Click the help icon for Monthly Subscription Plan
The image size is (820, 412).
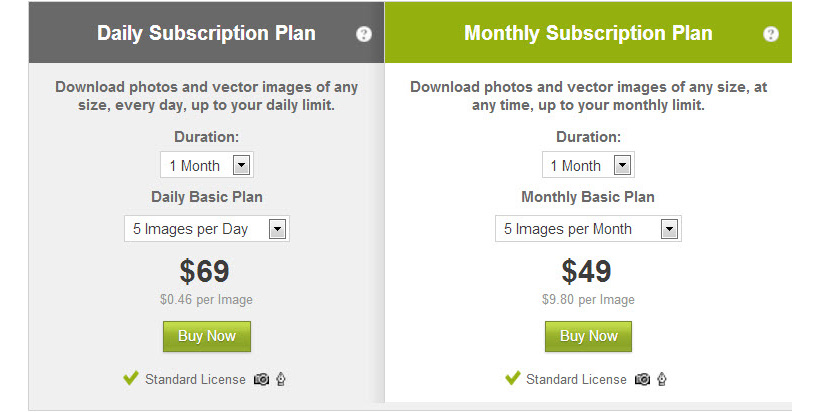pos(770,34)
